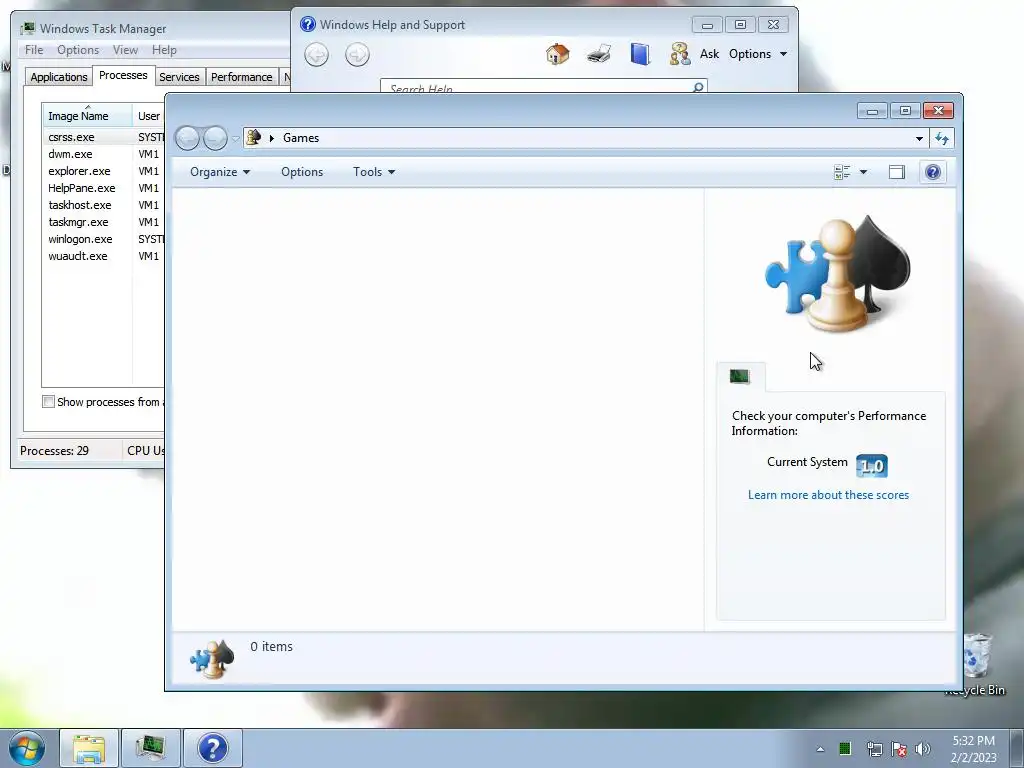
Task: Select dwm.exe process row
Action: [x=103, y=154]
